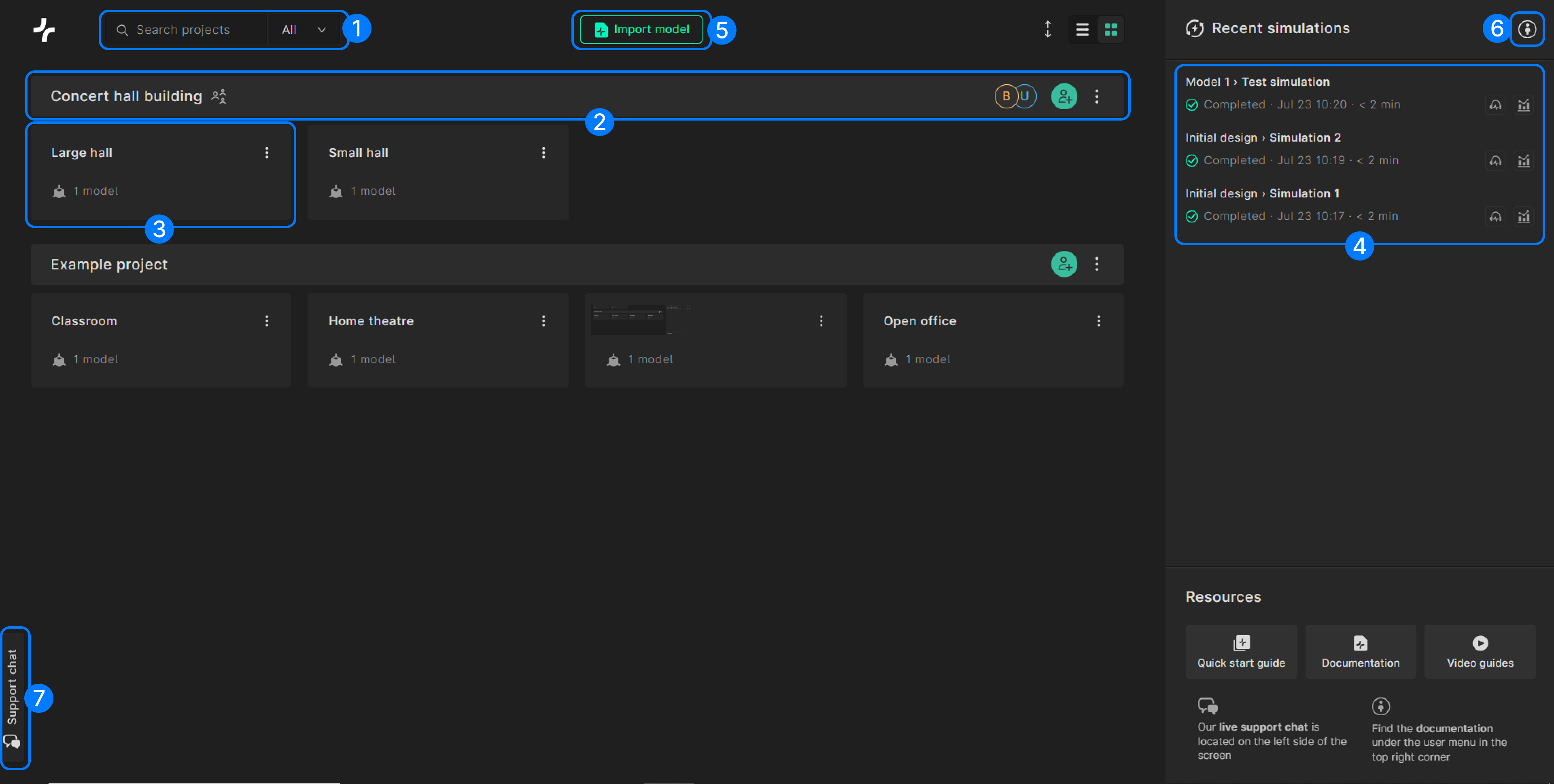
Task: Open the Home theatre card
Action: tap(438, 340)
